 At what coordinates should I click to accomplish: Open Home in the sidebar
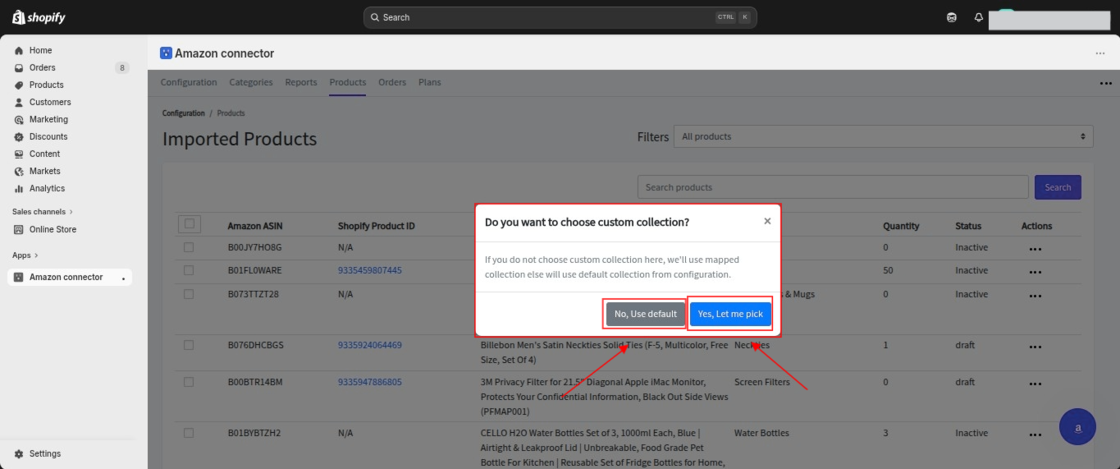40,51
